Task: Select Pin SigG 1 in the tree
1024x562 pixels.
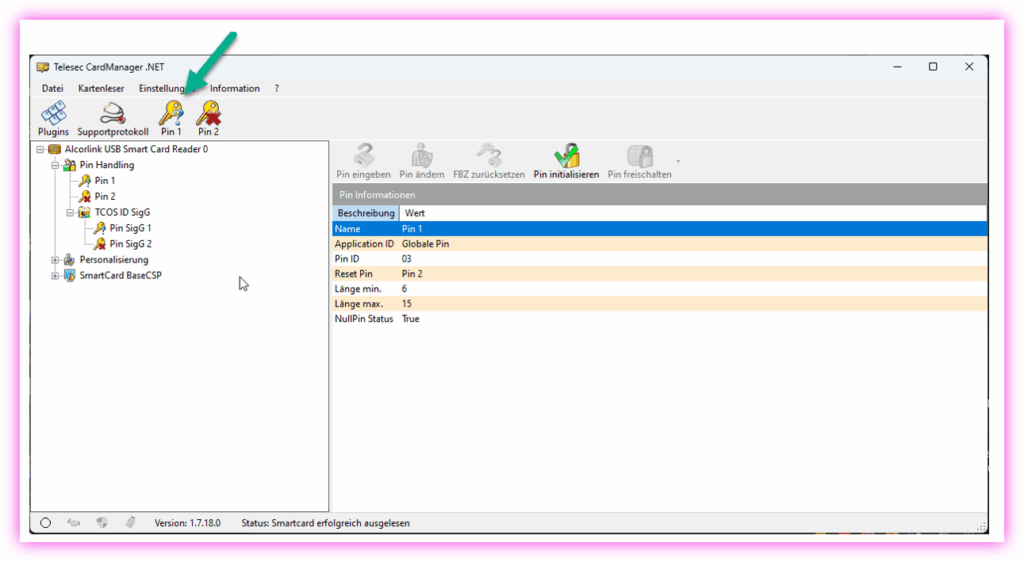Action: point(130,228)
